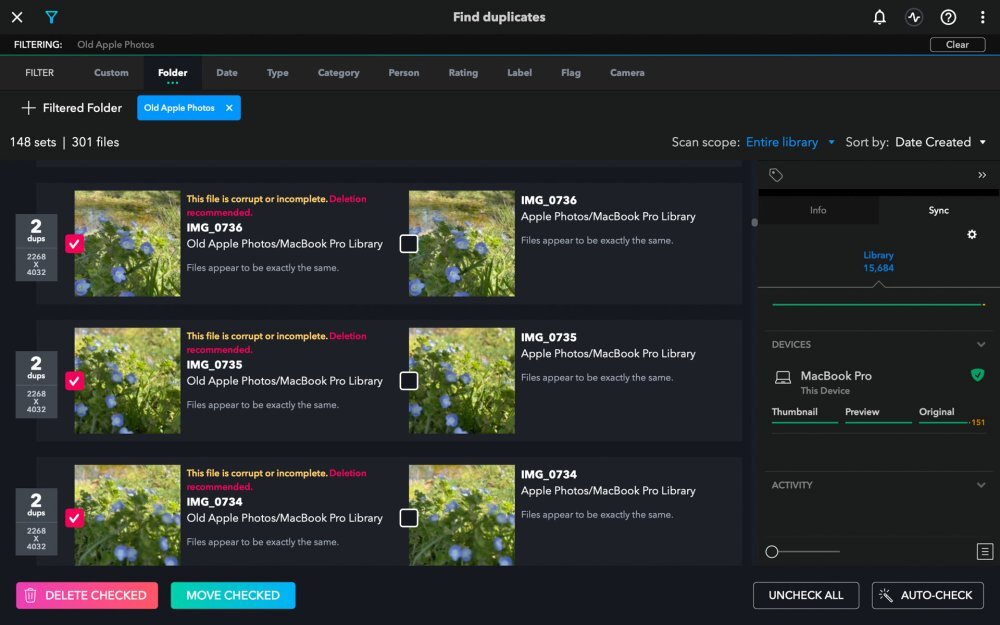Open the notifications bell
Viewport: 1000px width, 625px height.
pyautogui.click(x=879, y=17)
